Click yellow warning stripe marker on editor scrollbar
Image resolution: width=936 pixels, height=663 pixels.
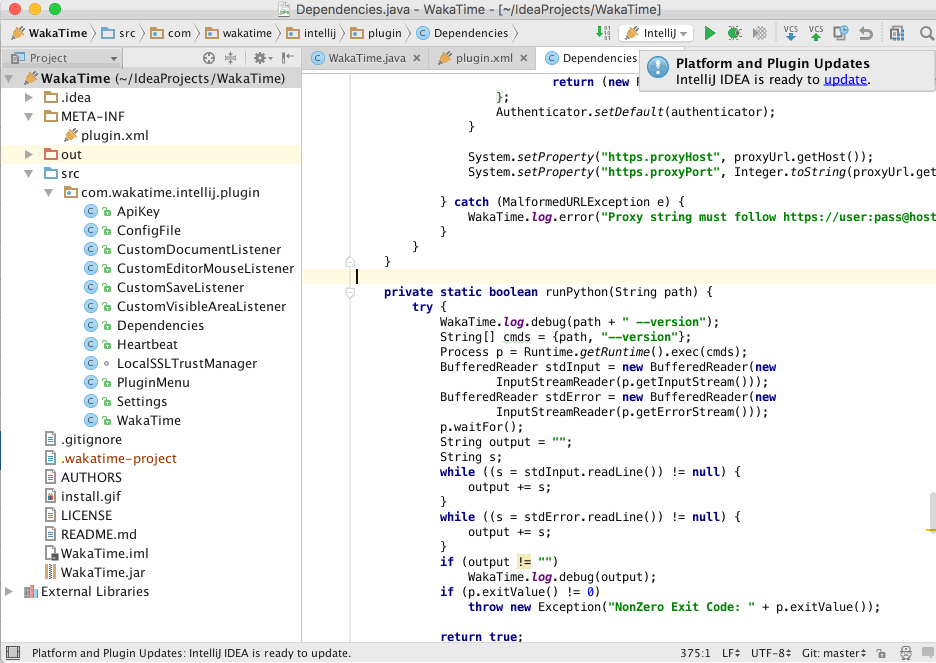pyautogui.click(x=931, y=530)
